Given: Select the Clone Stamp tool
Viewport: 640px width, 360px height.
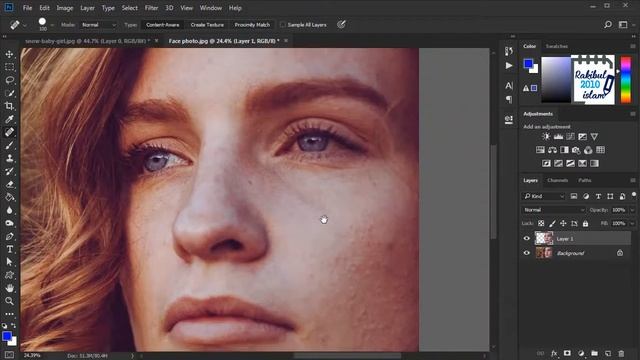Looking at the screenshot, I should pyautogui.click(x=9, y=158).
